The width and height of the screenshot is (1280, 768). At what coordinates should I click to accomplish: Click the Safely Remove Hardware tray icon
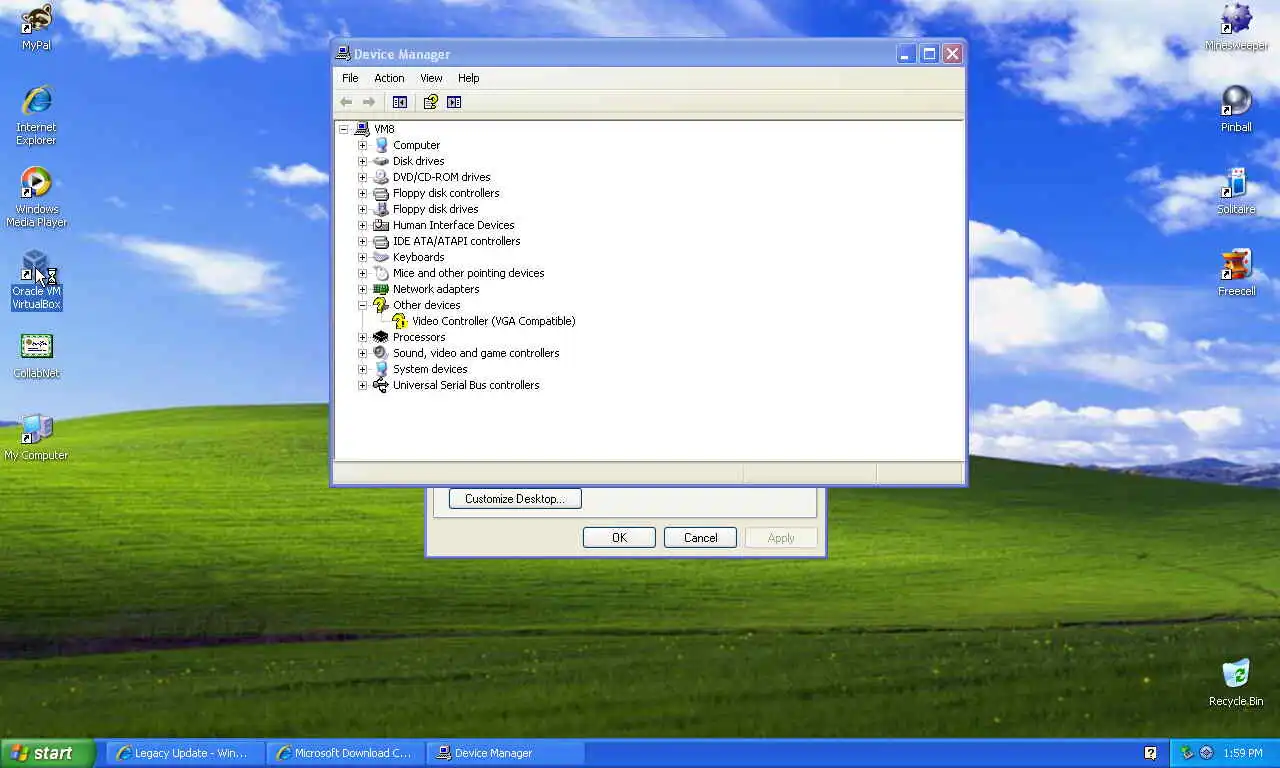(1187, 753)
